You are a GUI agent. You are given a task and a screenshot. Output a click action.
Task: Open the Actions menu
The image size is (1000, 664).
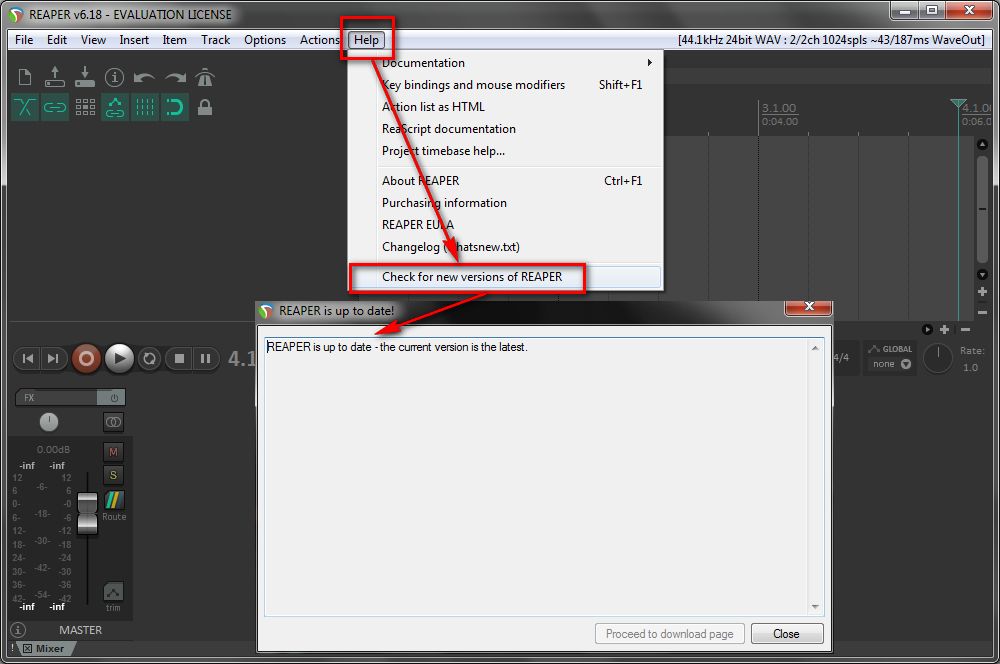320,40
